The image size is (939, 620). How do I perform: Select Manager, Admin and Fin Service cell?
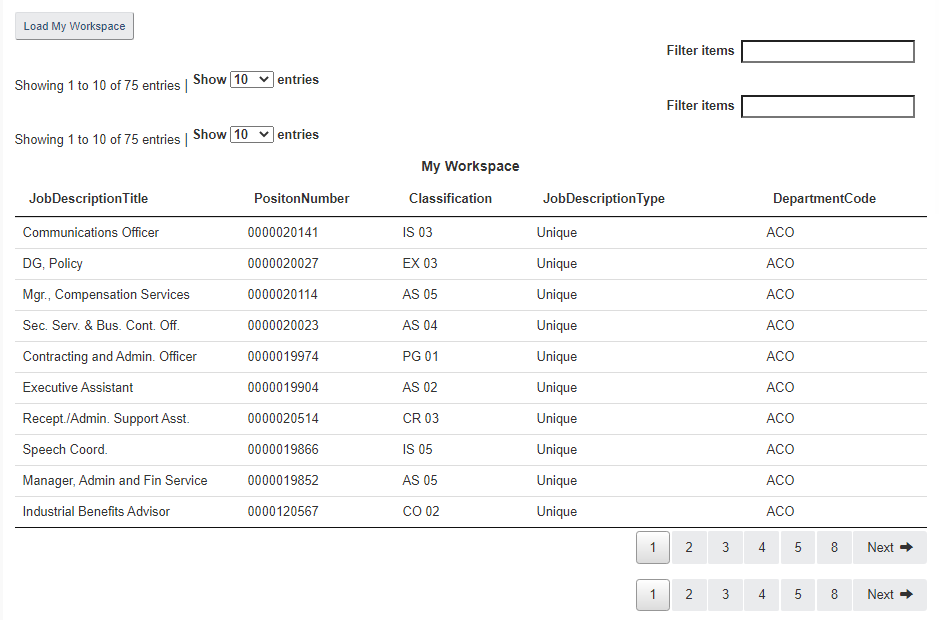(x=115, y=480)
